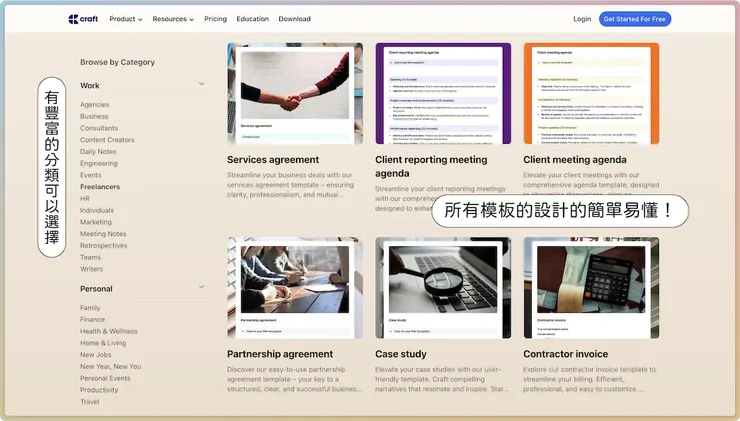This screenshot has height=421, width=740.
Task: Open the Resources dropdown menu
Action: coord(173,19)
